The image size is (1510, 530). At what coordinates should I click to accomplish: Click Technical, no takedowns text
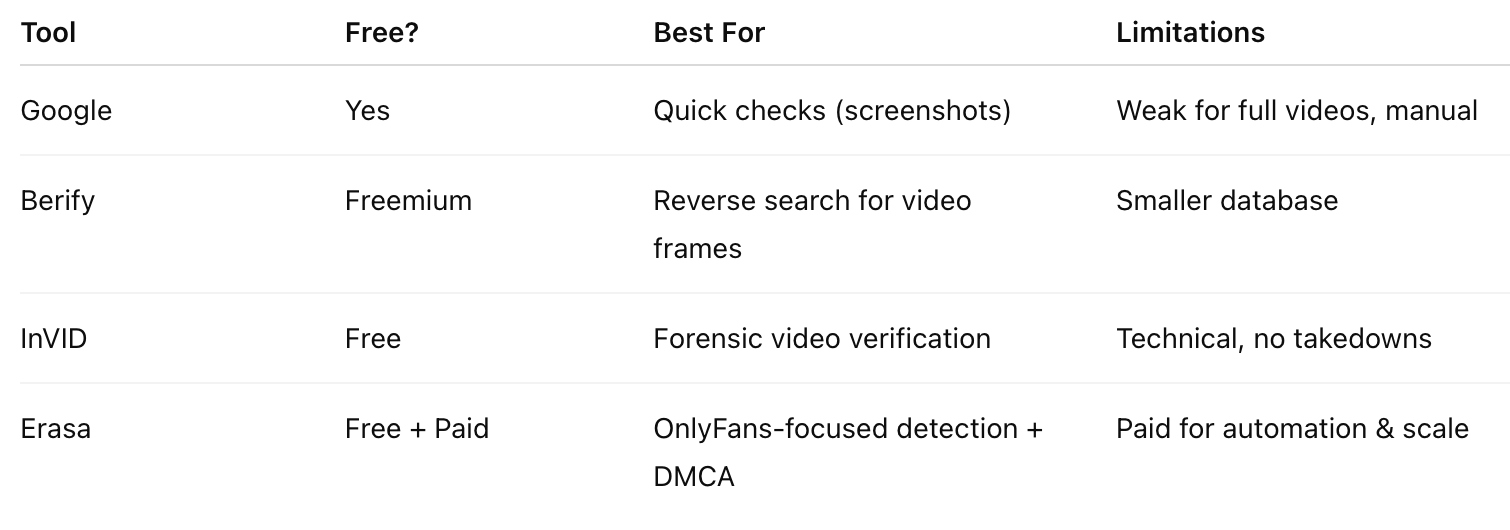[x=1274, y=339]
